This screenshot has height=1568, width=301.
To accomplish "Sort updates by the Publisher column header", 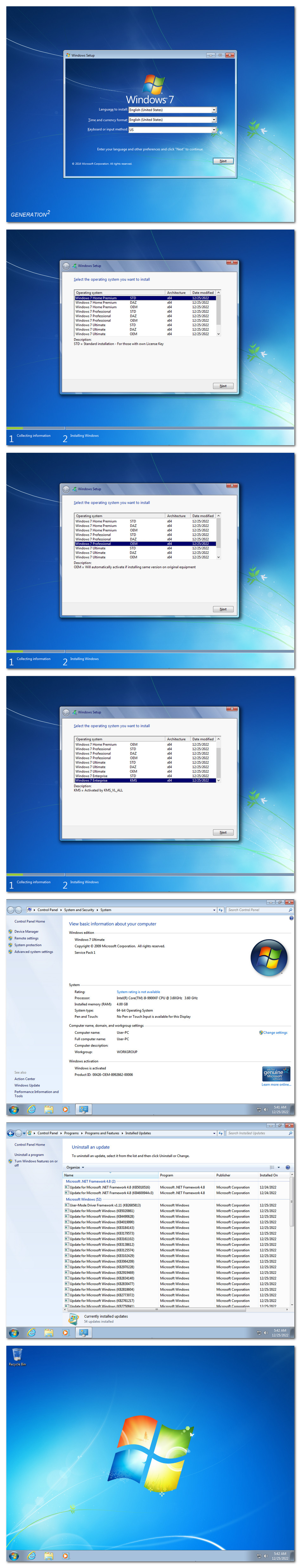I will [236, 1175].
